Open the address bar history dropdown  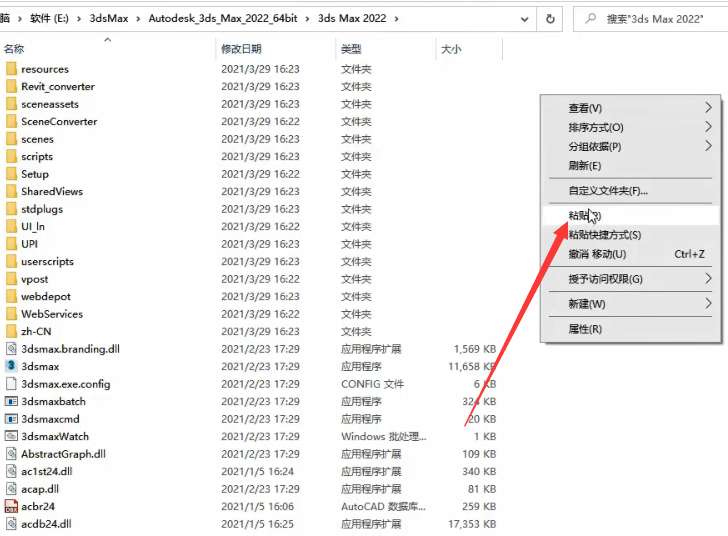pyautogui.click(x=525, y=19)
